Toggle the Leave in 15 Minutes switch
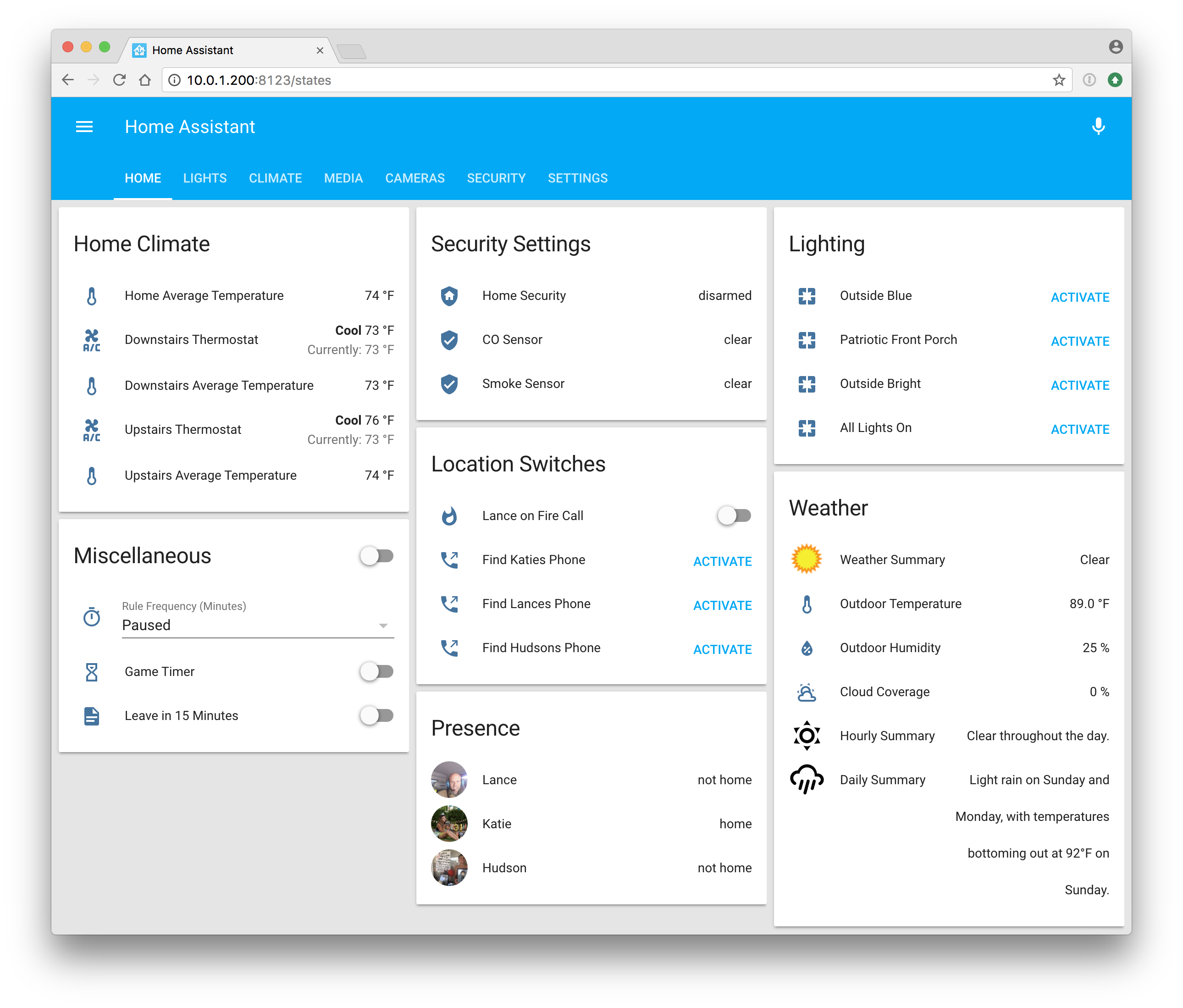This screenshot has width=1183, height=1008. [377, 715]
